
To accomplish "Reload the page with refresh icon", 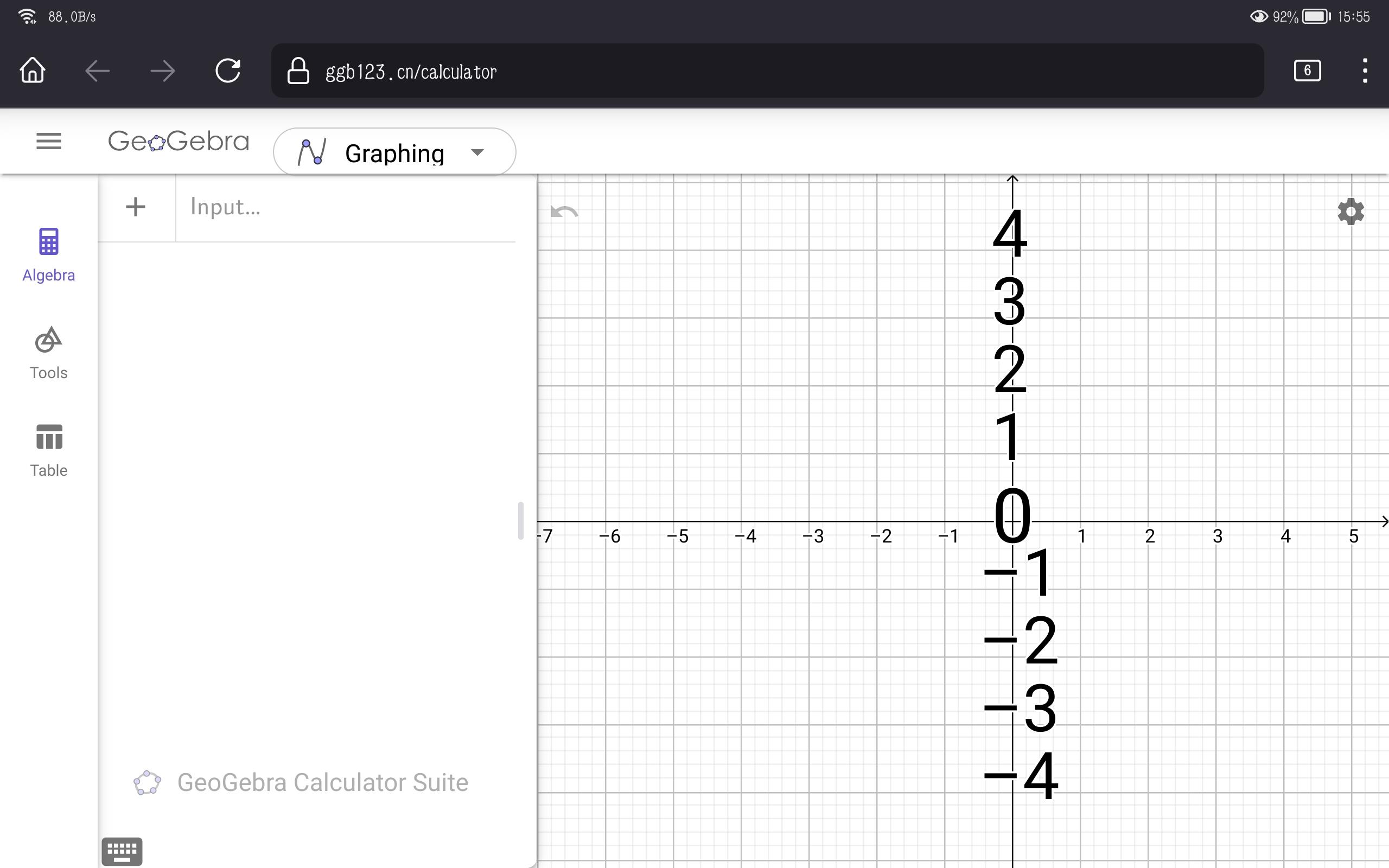I will [x=228, y=71].
